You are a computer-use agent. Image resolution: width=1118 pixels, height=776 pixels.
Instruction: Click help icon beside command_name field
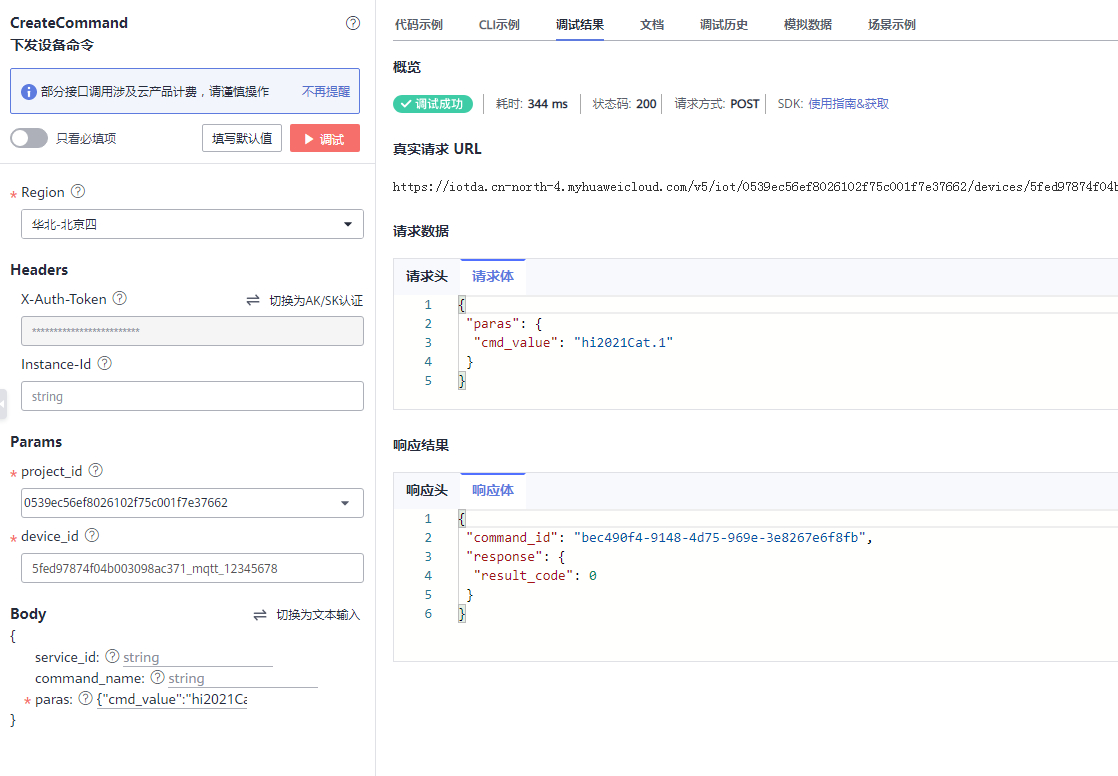(158, 677)
